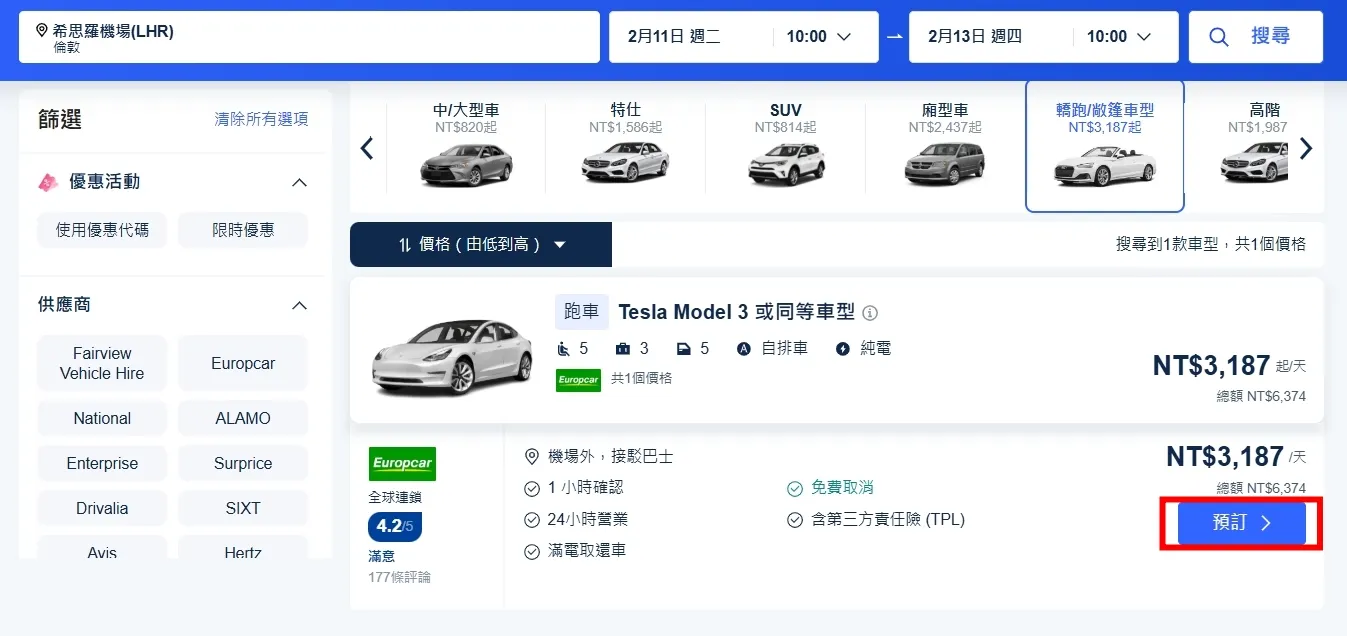Click the 共1個價格 text

click(x=641, y=378)
